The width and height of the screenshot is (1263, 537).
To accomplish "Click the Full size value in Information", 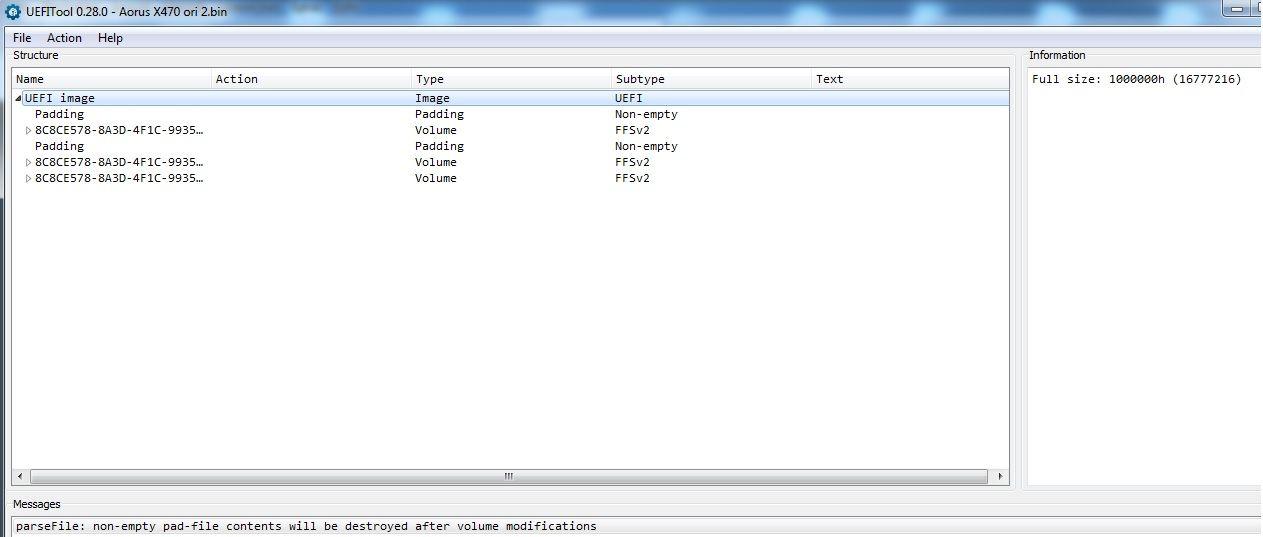I will 1136,79.
